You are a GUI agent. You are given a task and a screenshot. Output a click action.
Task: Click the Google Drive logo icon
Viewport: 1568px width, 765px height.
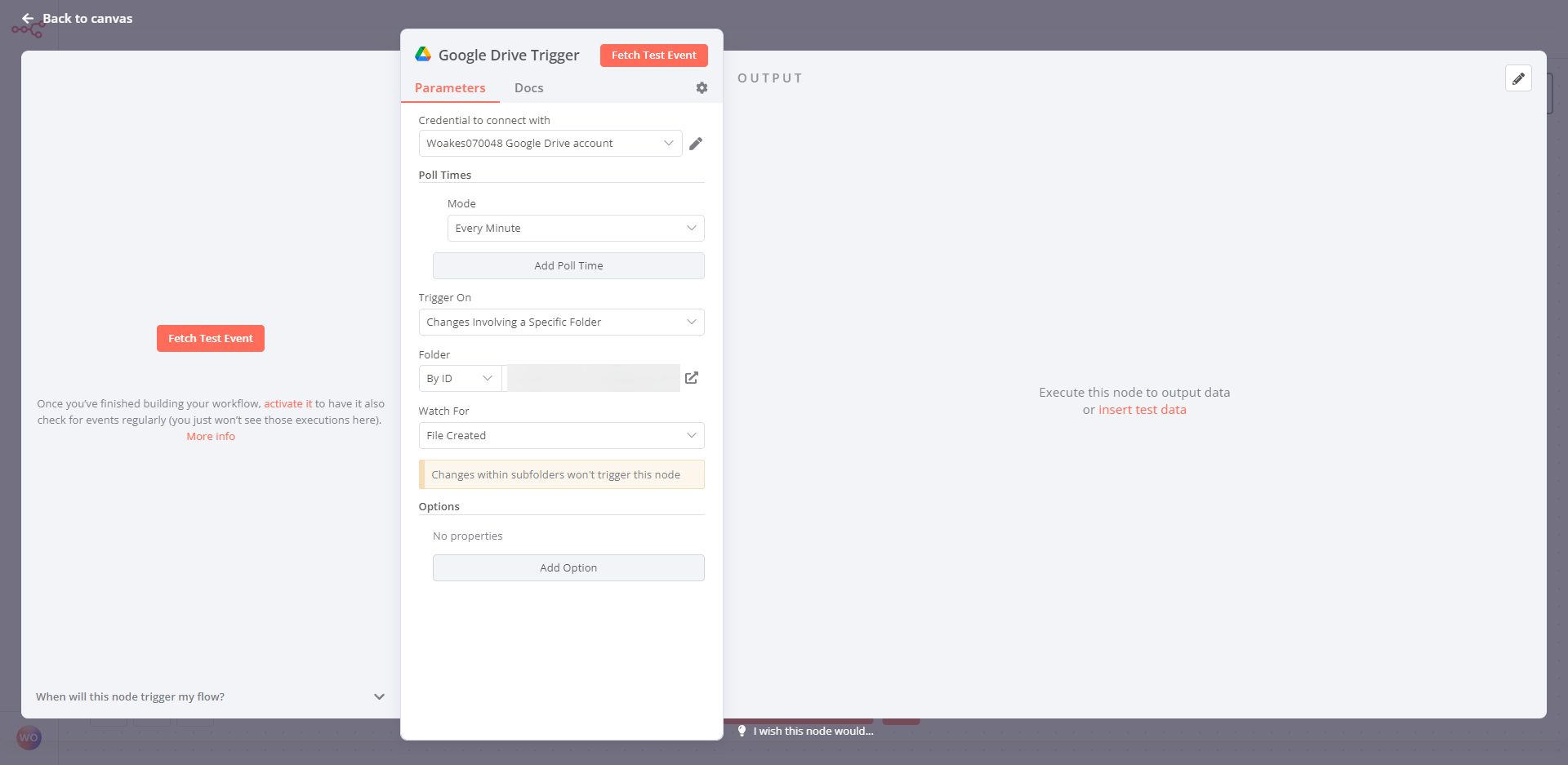[x=423, y=55]
